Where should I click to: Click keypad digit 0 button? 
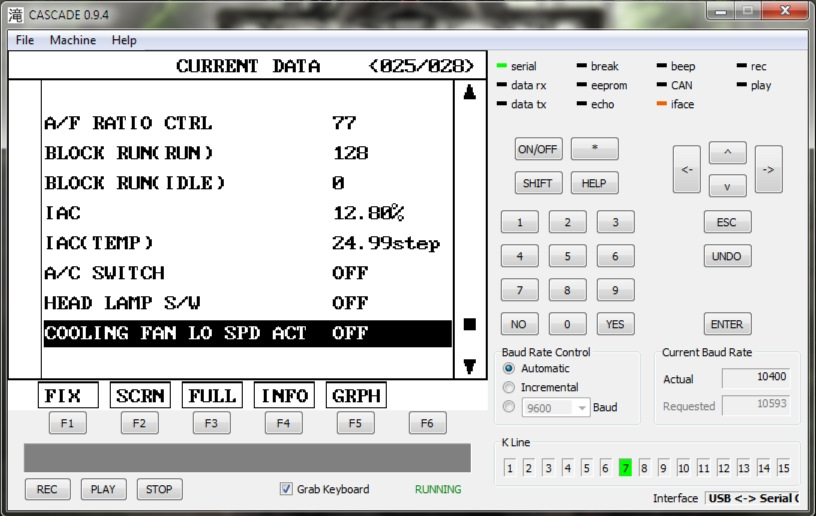click(567, 324)
